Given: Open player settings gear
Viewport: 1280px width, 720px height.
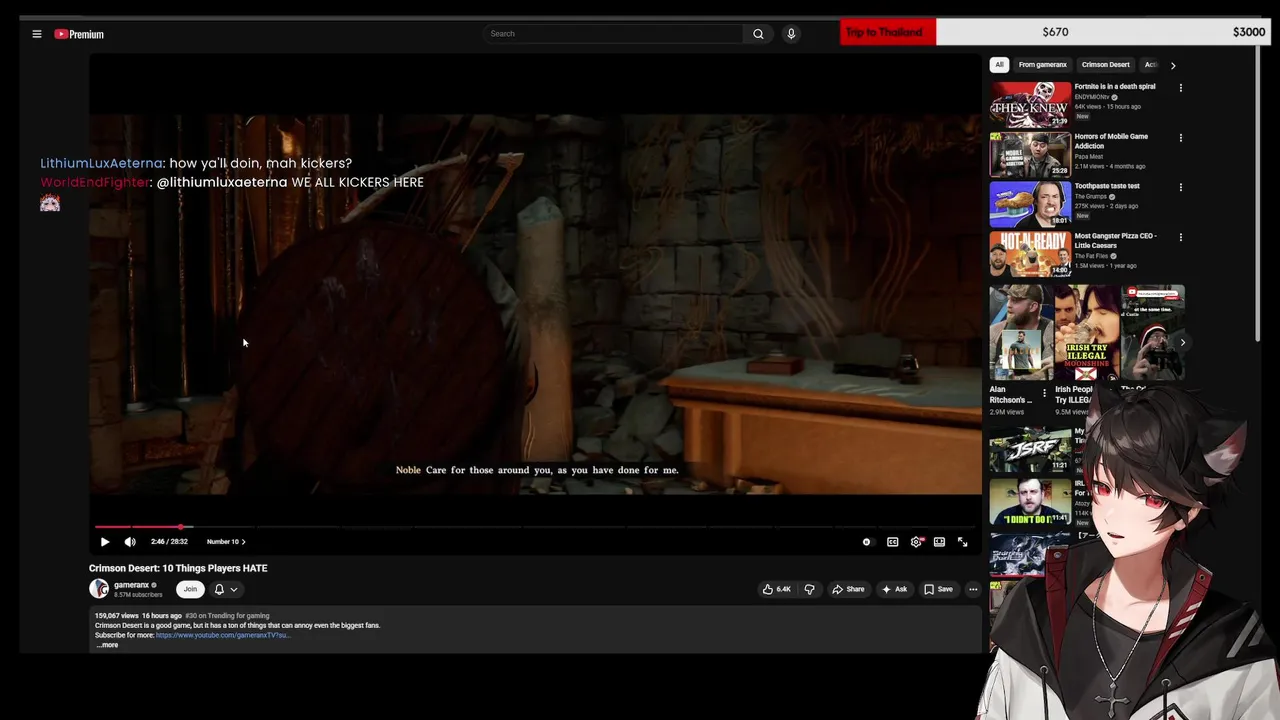Looking at the screenshot, I should (916, 542).
